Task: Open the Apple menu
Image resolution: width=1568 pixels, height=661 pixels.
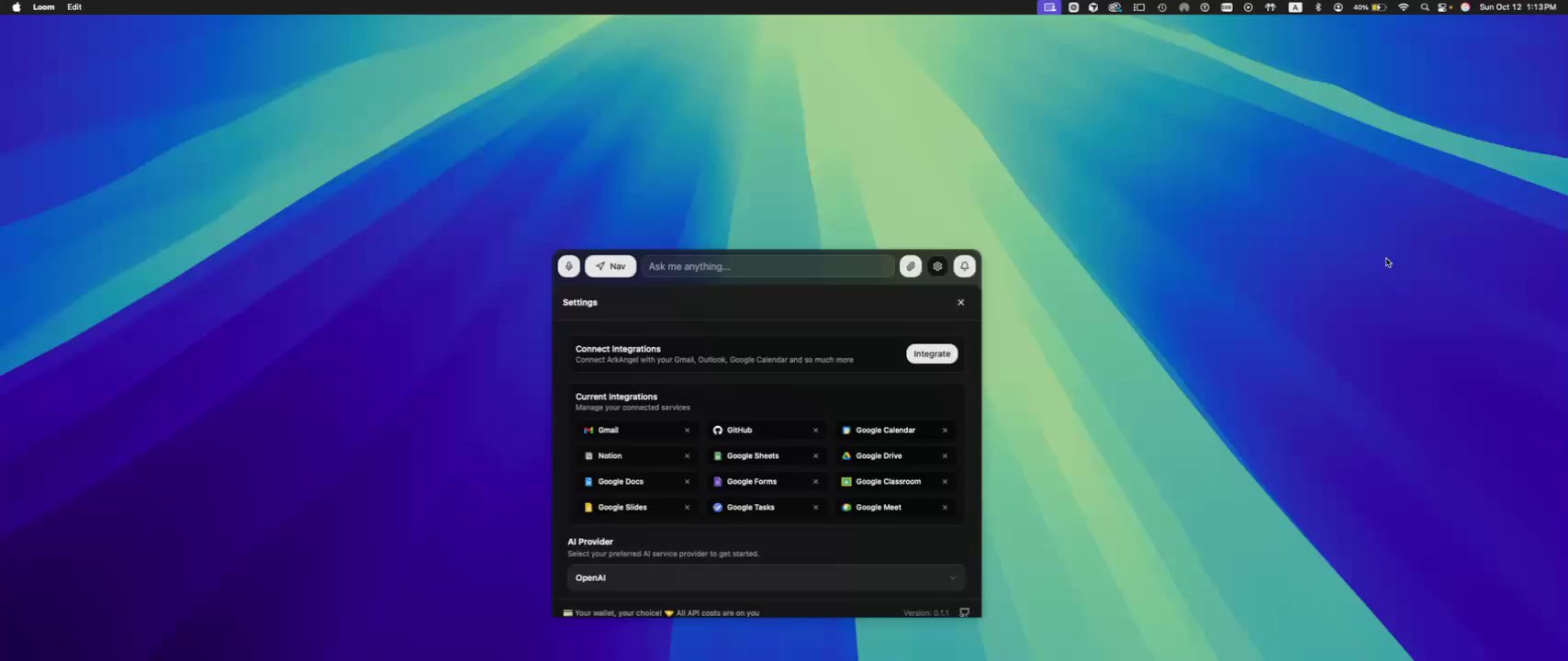Action: click(x=17, y=7)
